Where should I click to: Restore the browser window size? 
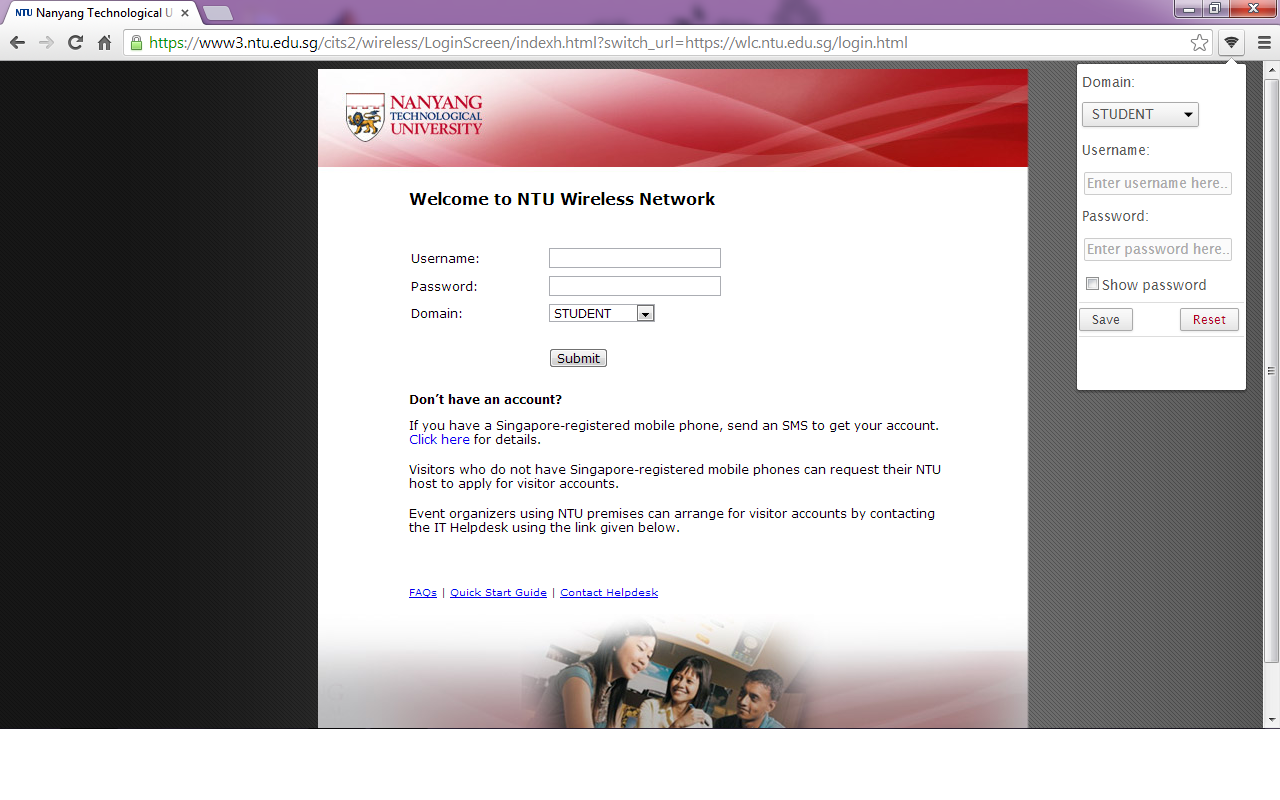[1214, 8]
